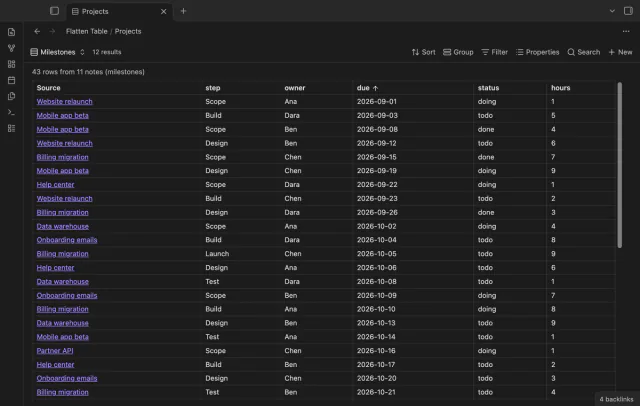Click '43 rows from 11 notes' text
This screenshot has width=640, height=406.
[x=88, y=72]
